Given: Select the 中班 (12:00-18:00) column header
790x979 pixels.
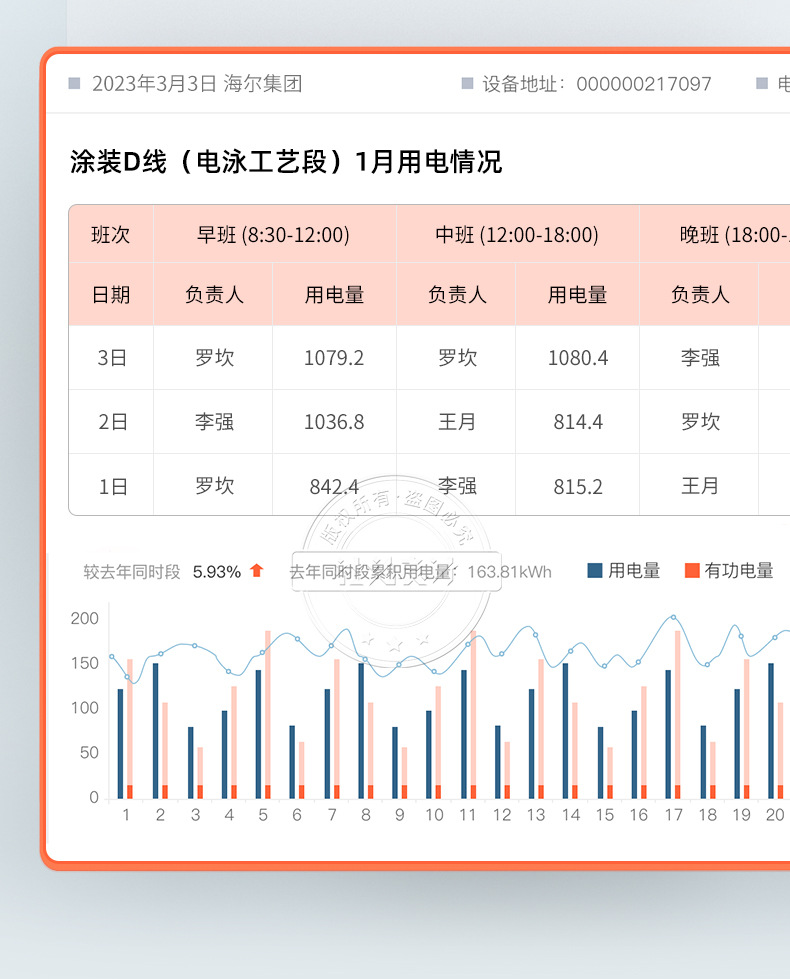Looking at the screenshot, I should (517, 235).
